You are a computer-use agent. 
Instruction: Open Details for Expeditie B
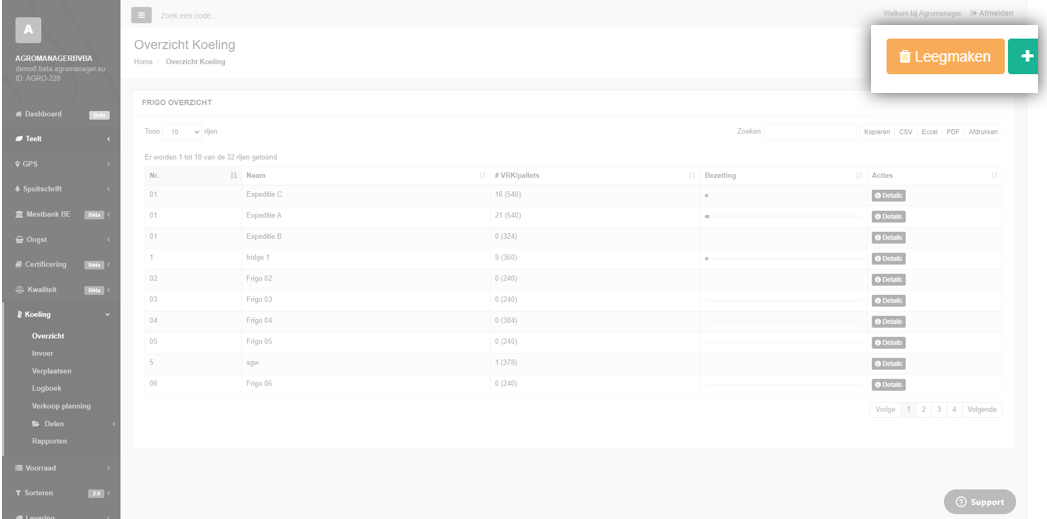click(888, 238)
